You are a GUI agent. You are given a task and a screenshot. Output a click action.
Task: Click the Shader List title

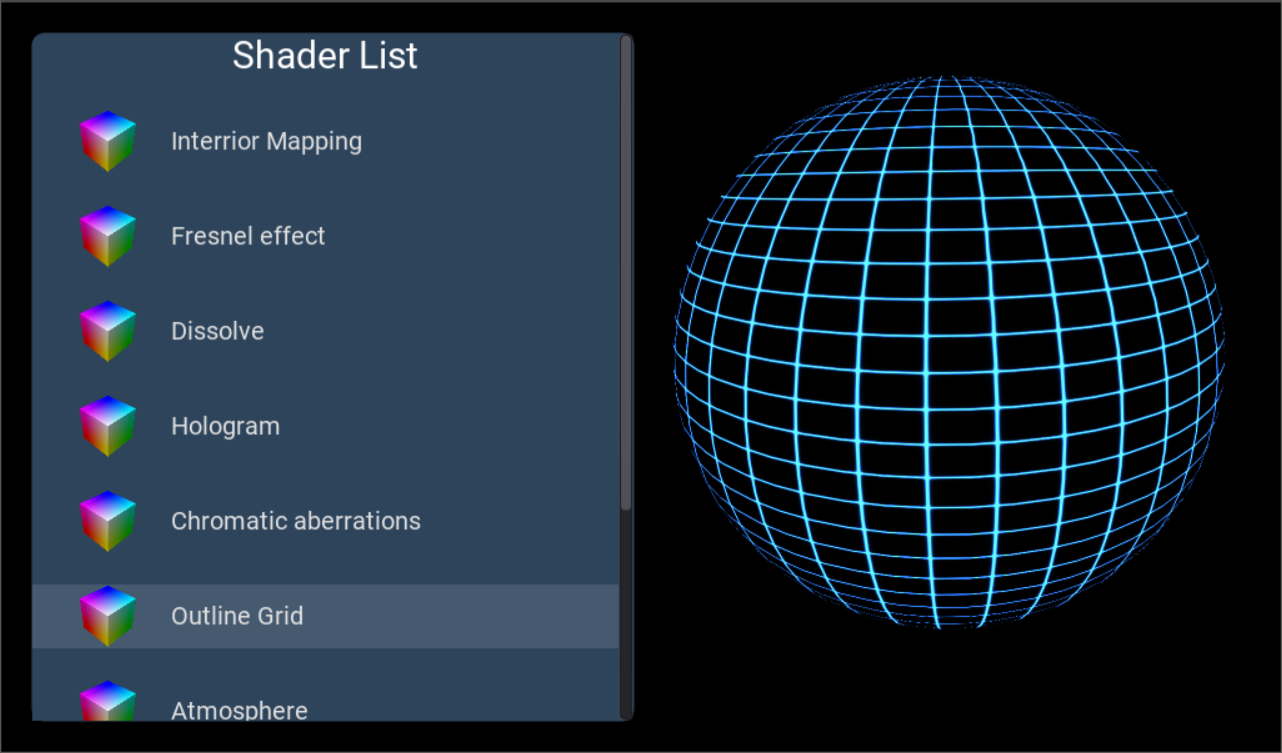coord(325,56)
